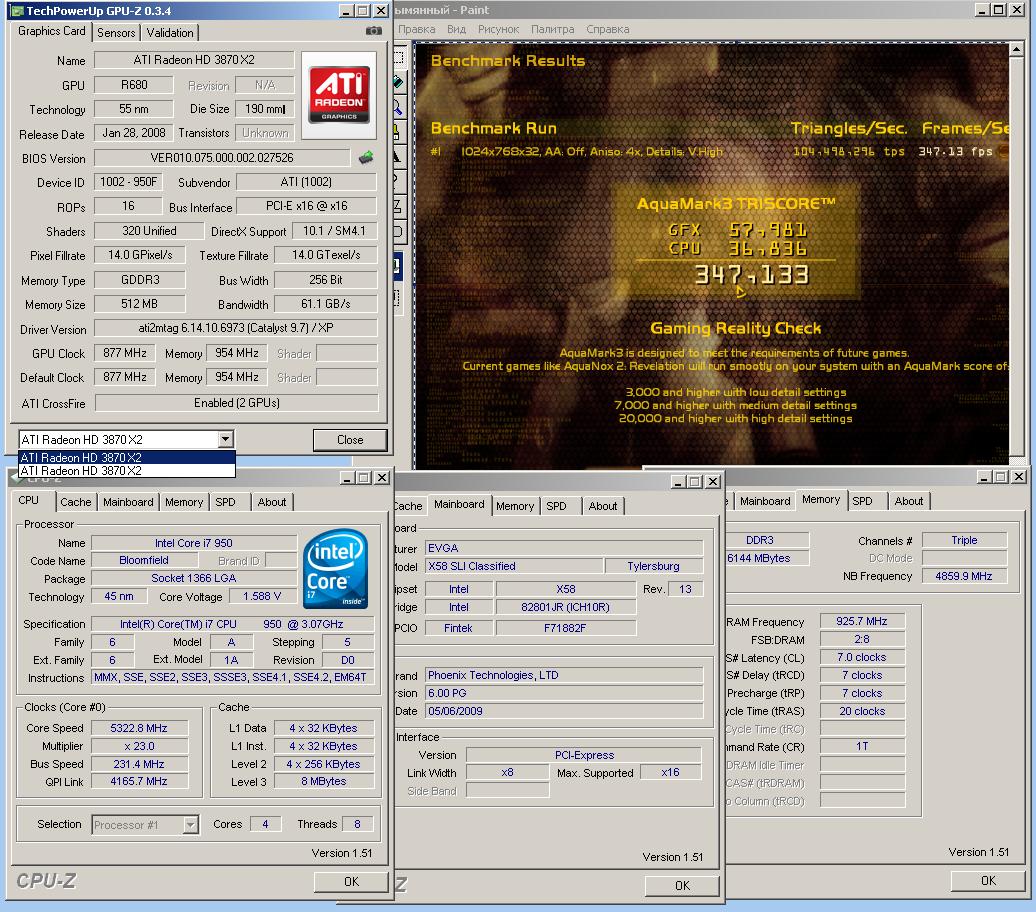Click the Channels # value Triple
The height and width of the screenshot is (912, 1036).
click(x=964, y=540)
